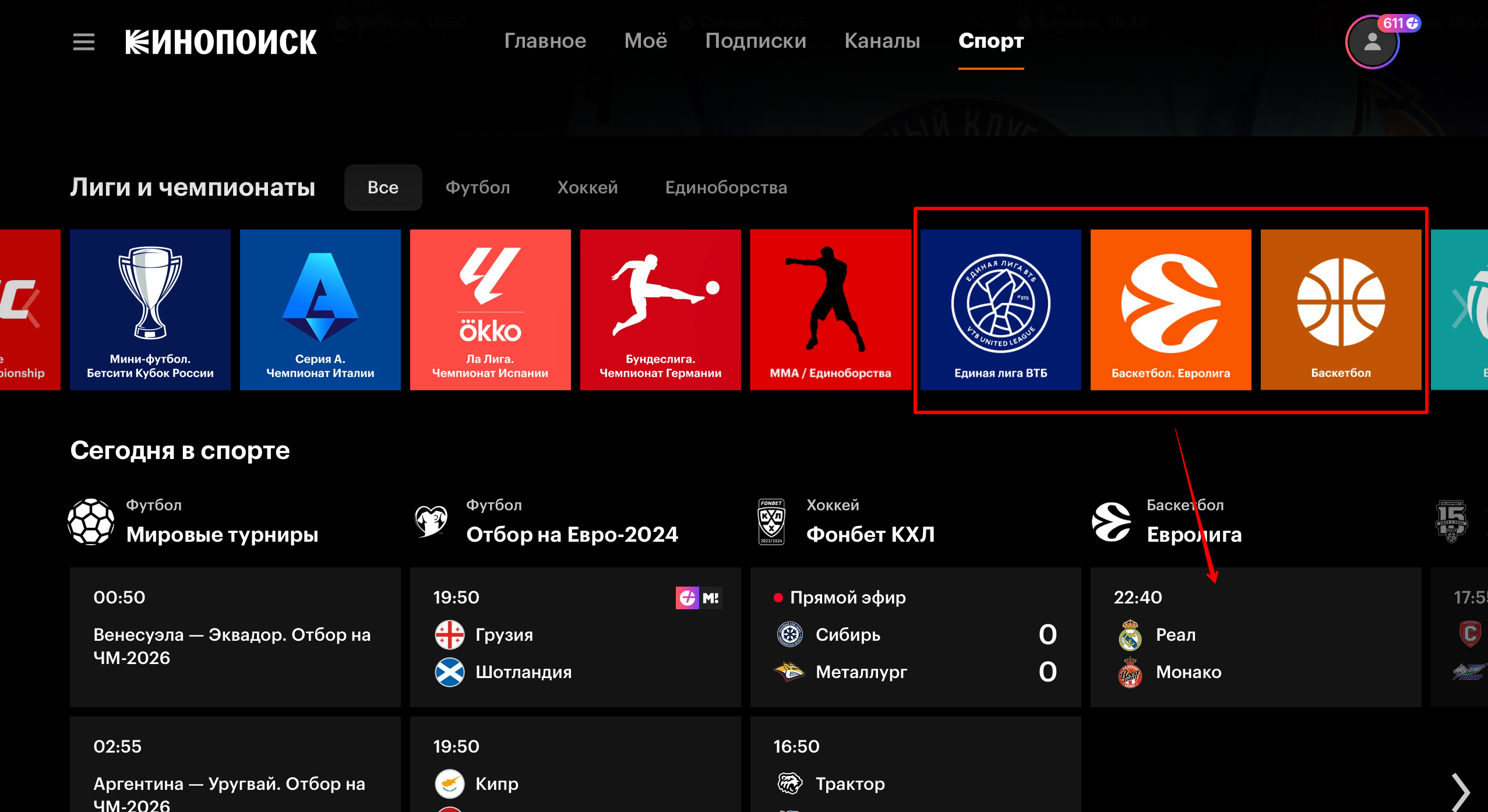The image size is (1488, 812).
Task: Switch to the Каналы tab
Action: (882, 41)
